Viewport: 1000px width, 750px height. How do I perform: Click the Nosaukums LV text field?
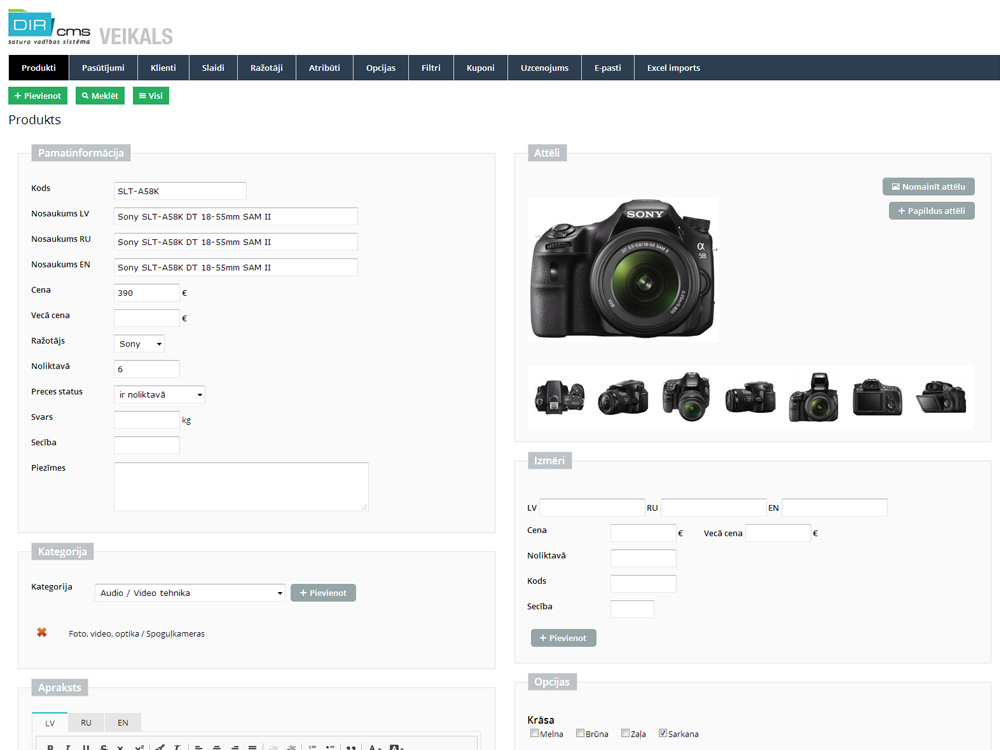235,216
